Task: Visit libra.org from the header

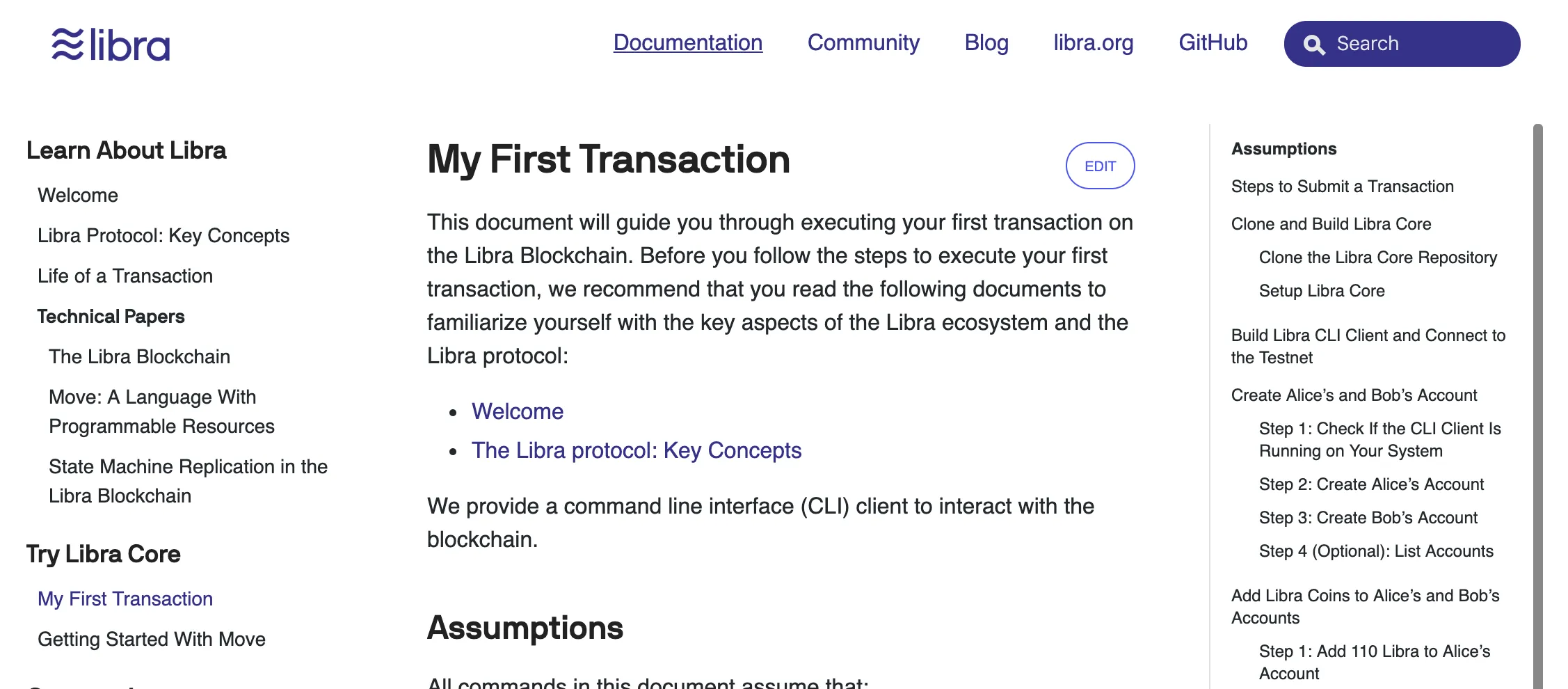Action: tap(1093, 42)
